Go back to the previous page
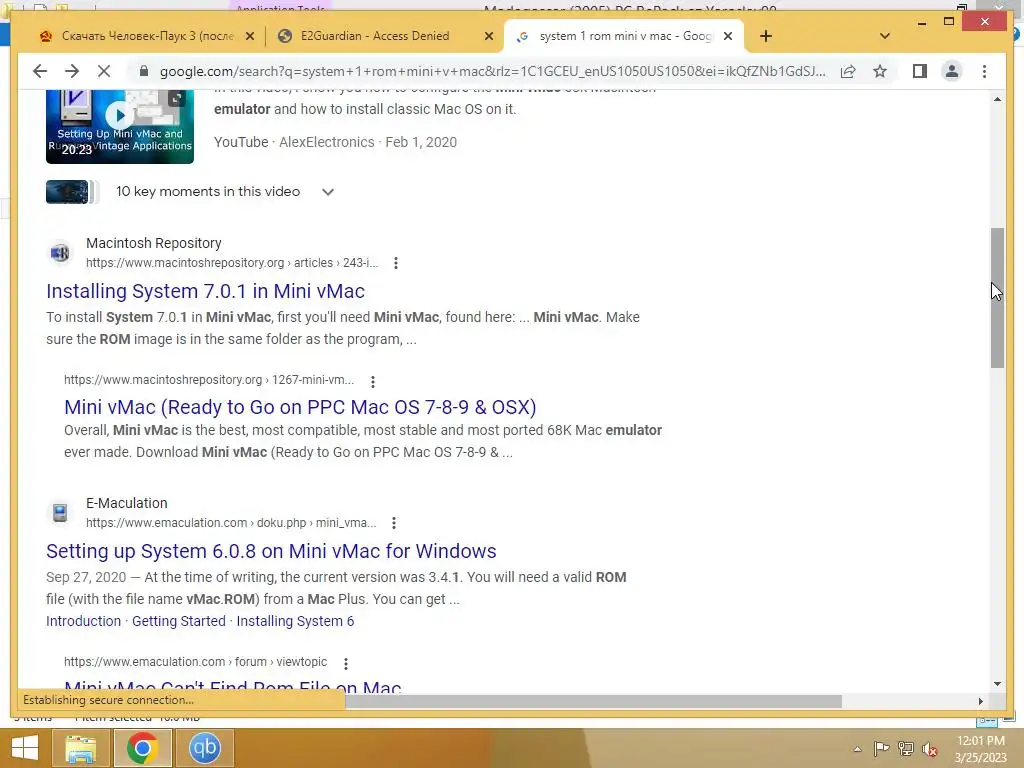Viewport: 1024px width, 768px height. 40,71
